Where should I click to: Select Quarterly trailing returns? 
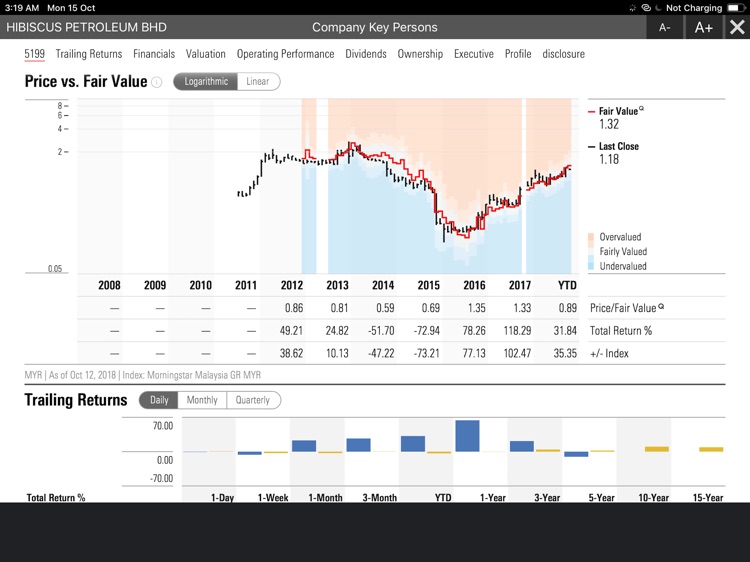(x=253, y=400)
